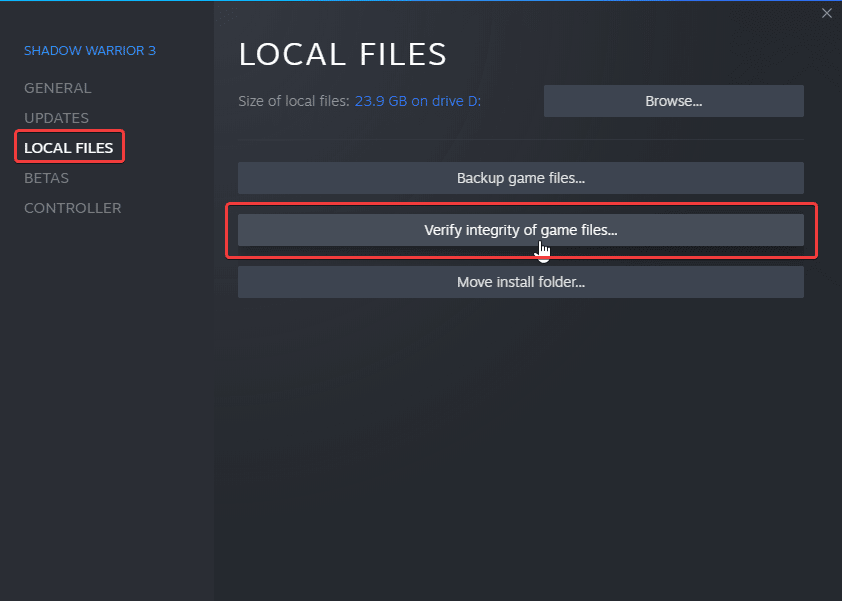Image resolution: width=842 pixels, height=601 pixels.
Task: Click the Shadow Warrior 3 game title
Action: [90, 50]
